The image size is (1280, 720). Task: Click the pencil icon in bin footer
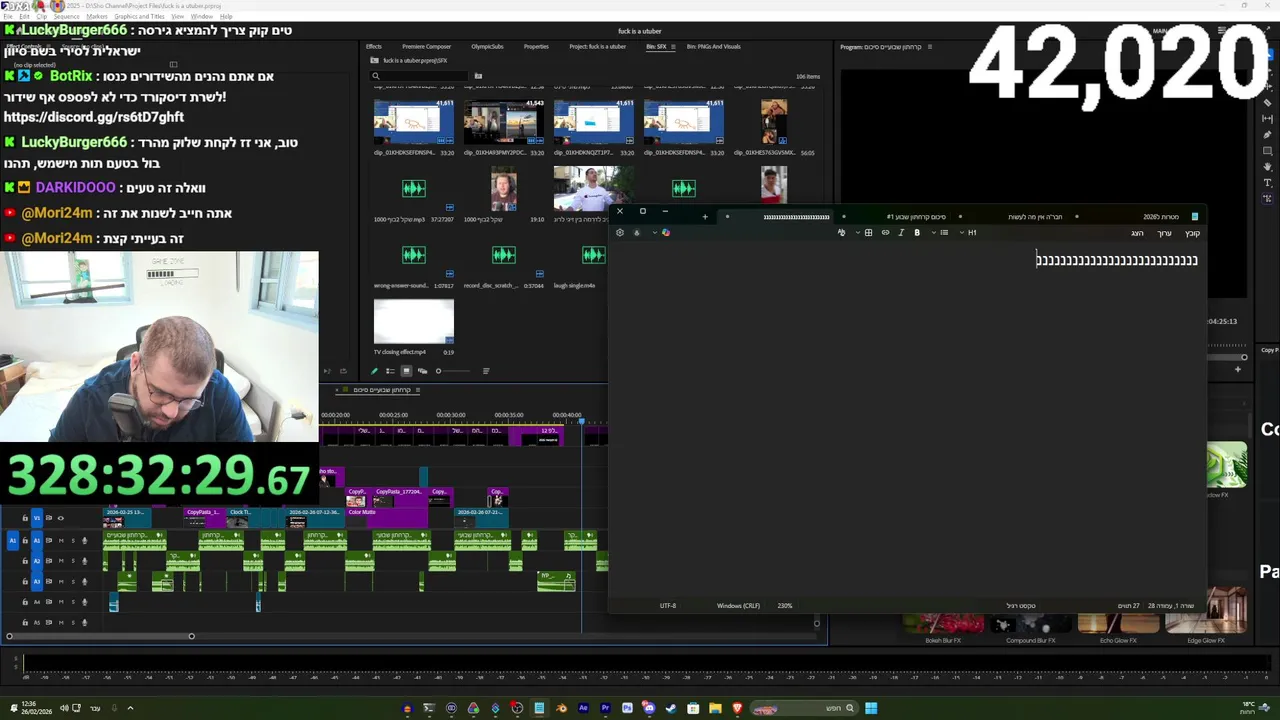pyautogui.click(x=374, y=371)
